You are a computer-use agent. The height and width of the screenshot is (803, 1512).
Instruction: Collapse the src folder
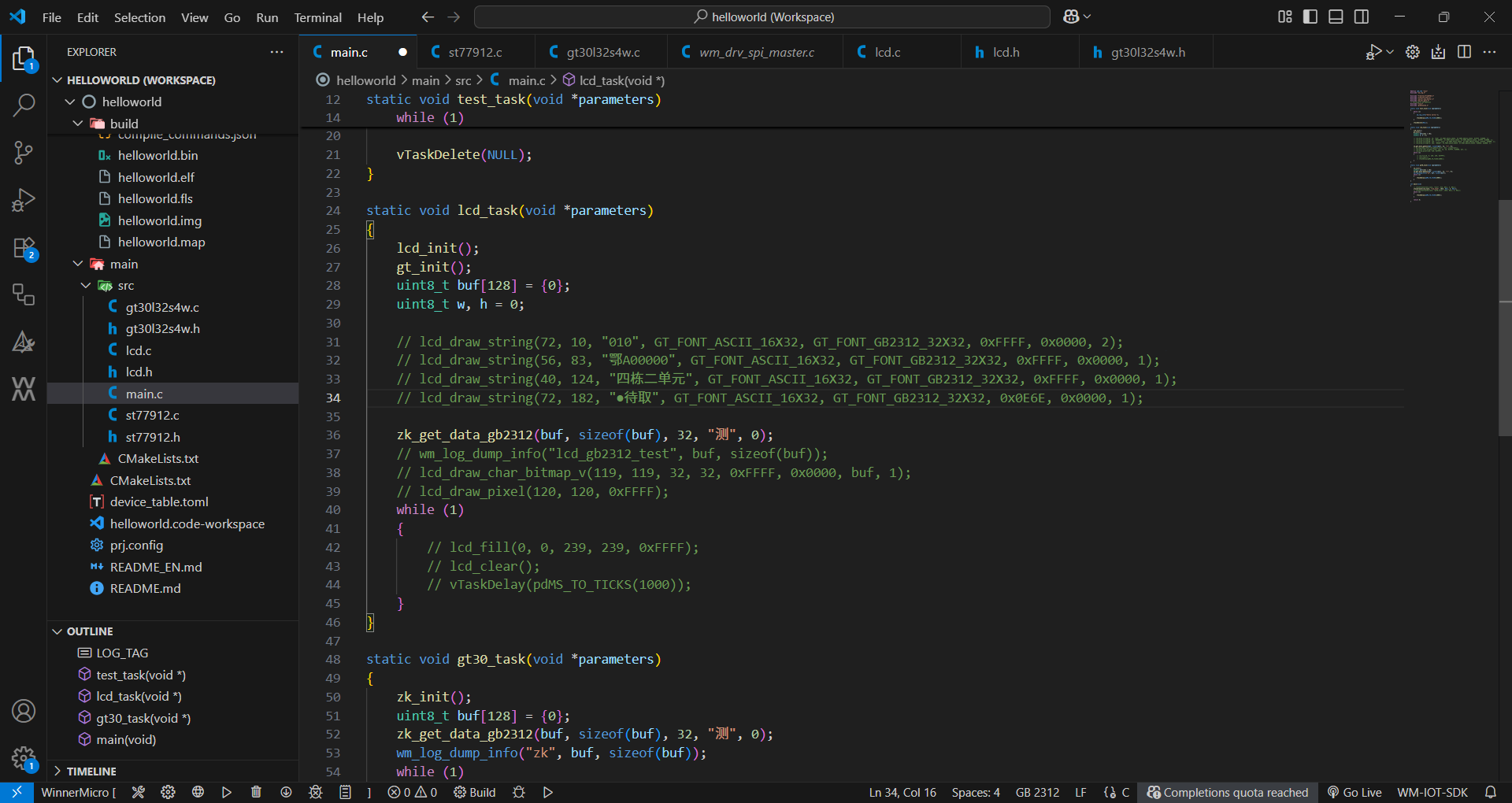(x=86, y=285)
